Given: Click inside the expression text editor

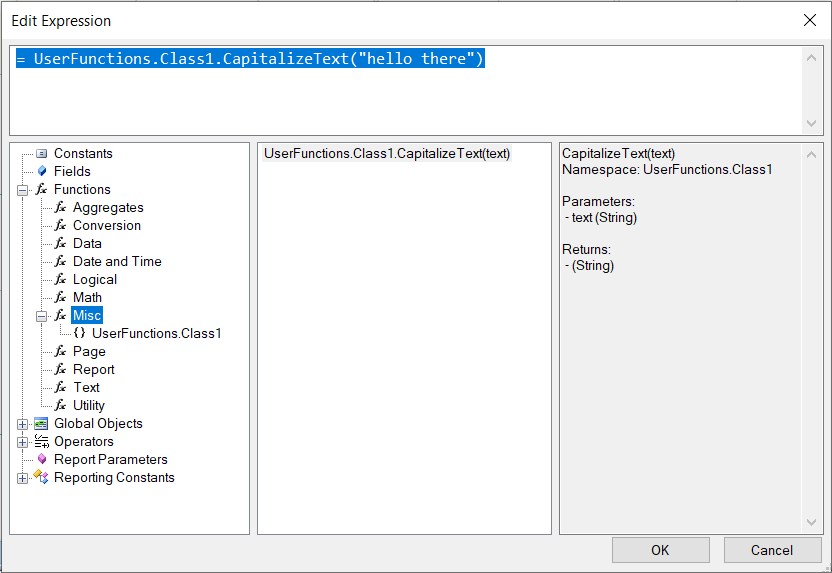Looking at the screenshot, I should pyautogui.click(x=405, y=90).
